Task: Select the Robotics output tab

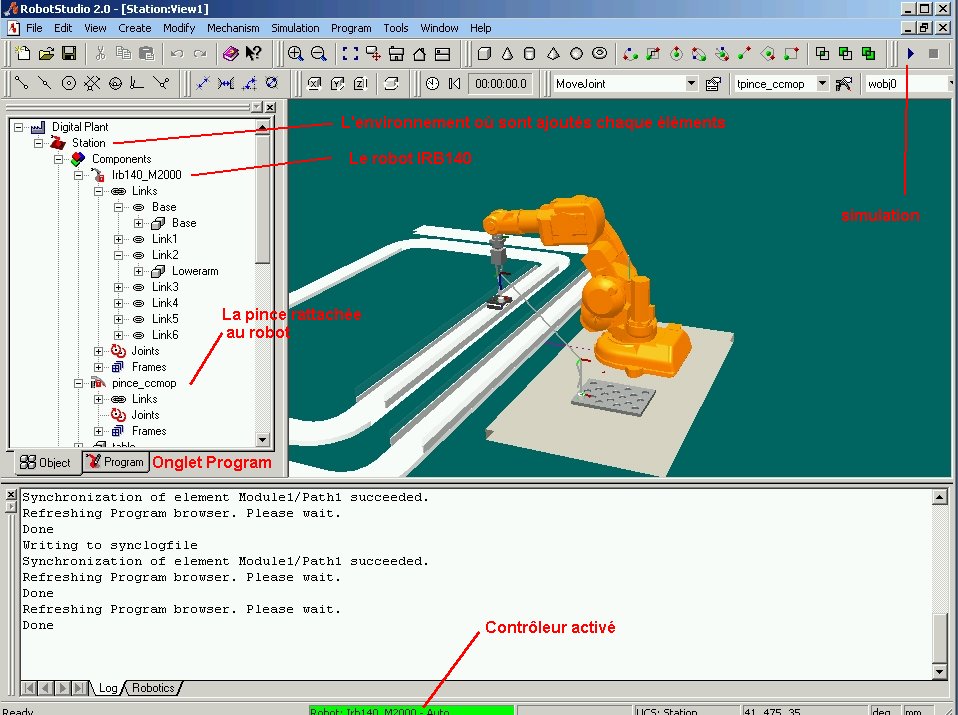Action: click(153, 688)
